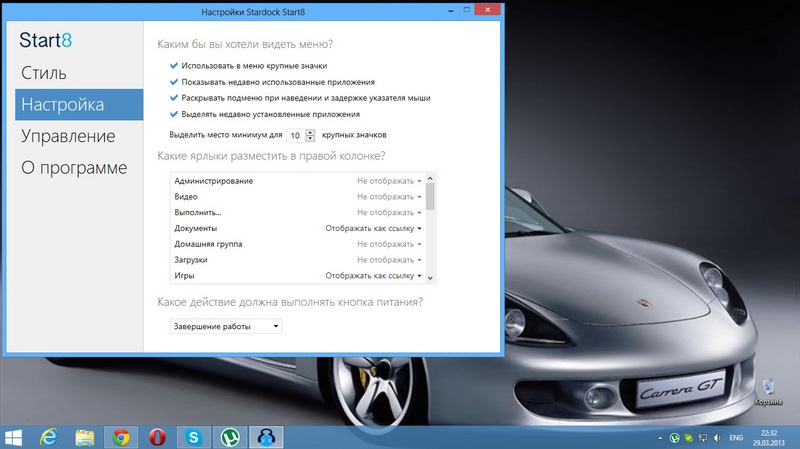Open uTorrent from the taskbar

230,437
